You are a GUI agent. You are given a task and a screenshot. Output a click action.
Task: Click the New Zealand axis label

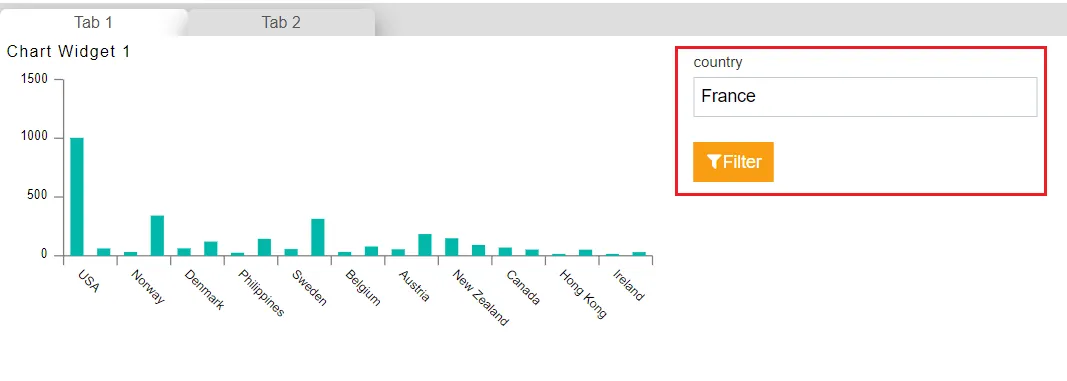point(480,298)
